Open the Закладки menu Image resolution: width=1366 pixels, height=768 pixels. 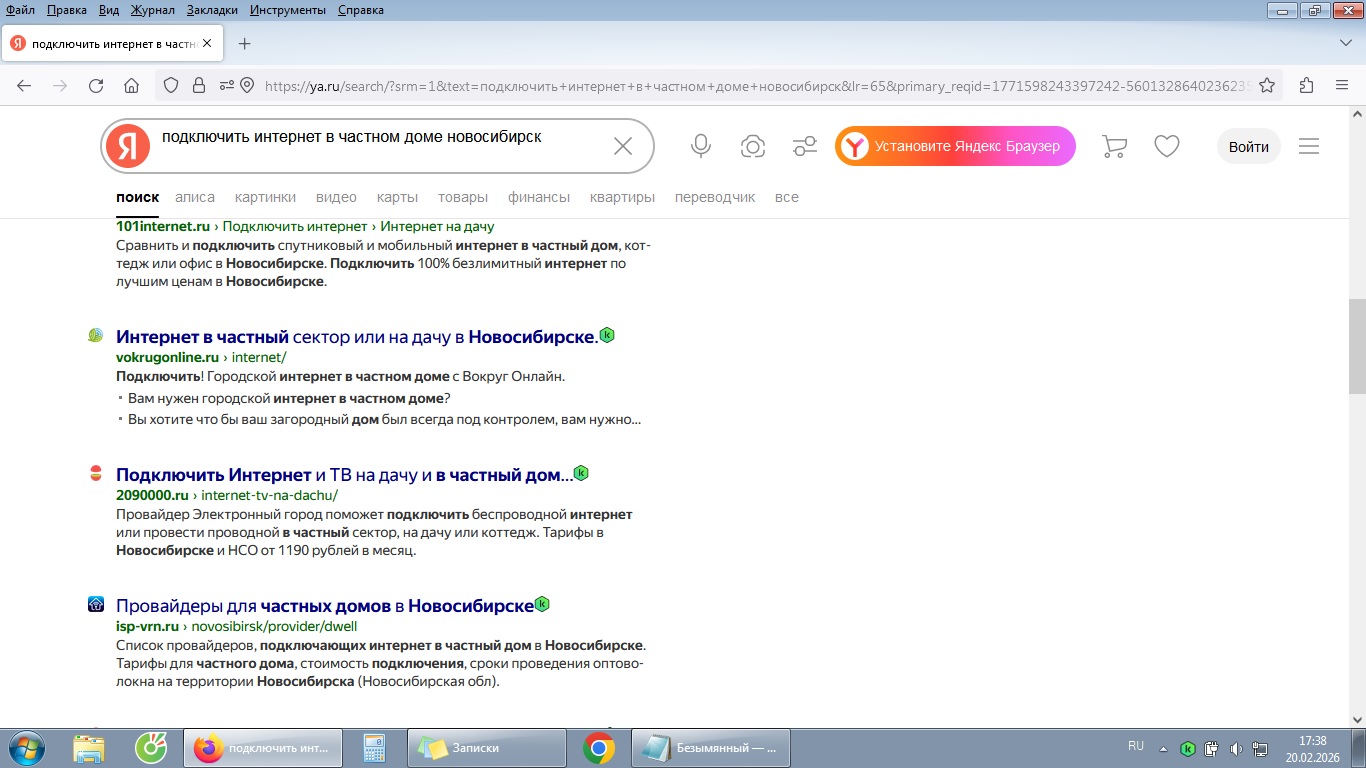pyautogui.click(x=212, y=10)
